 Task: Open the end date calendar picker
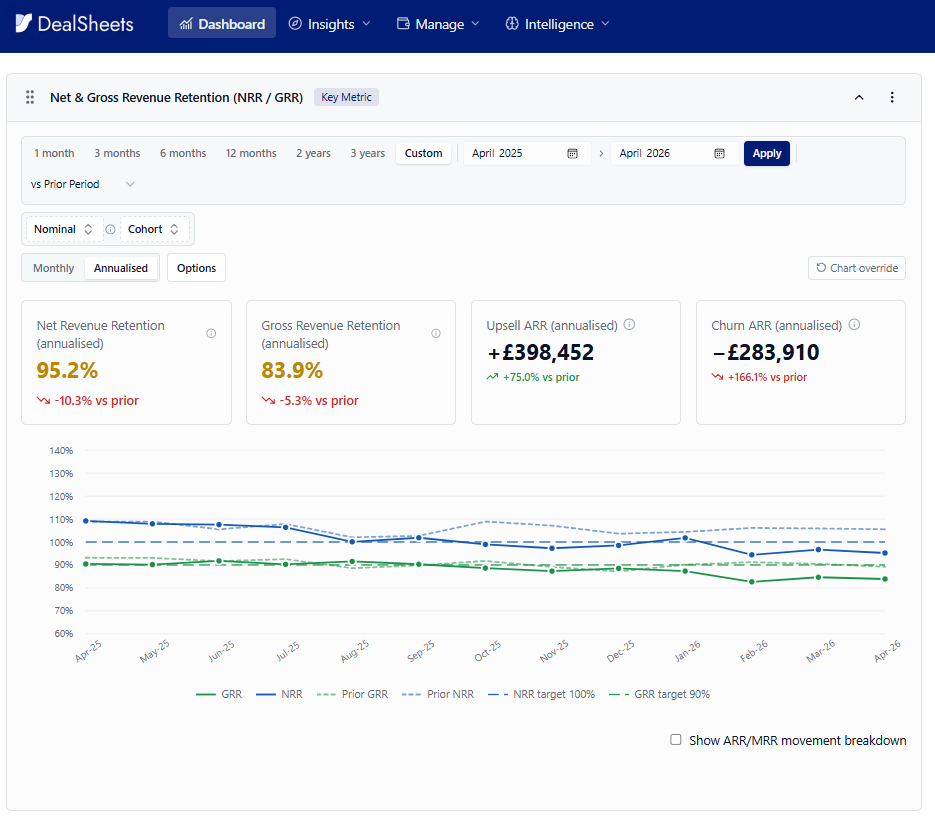point(720,153)
